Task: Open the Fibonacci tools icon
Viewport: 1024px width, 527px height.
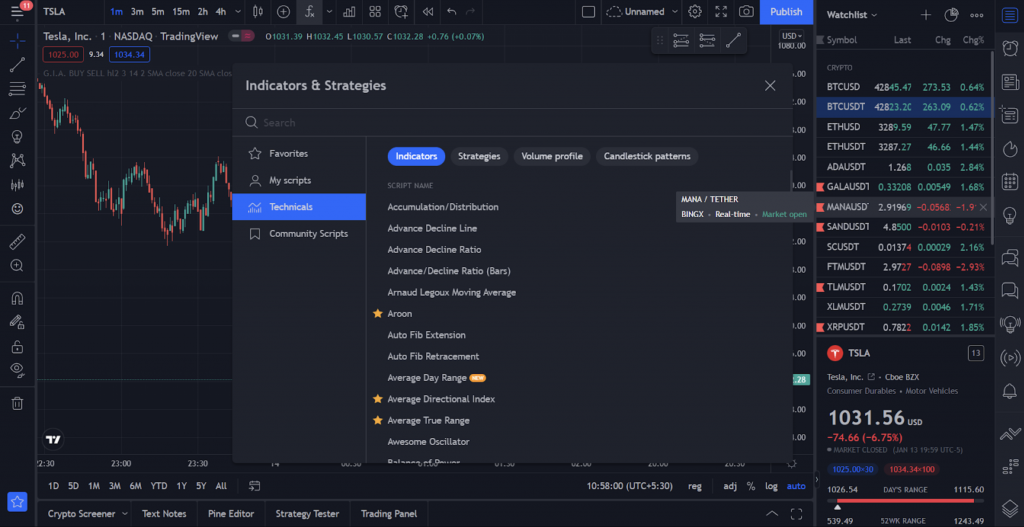Action: (18, 88)
